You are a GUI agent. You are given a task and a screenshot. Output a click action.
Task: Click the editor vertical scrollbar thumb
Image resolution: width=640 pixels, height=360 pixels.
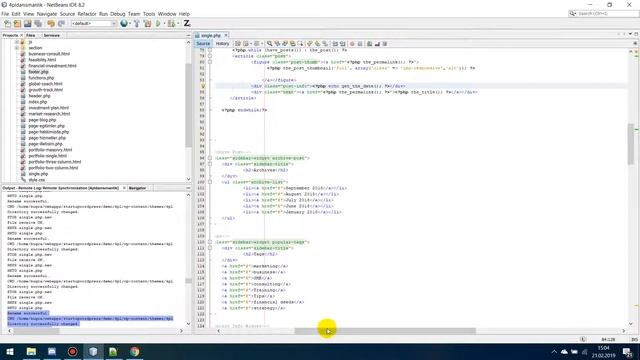[x=631, y=144]
